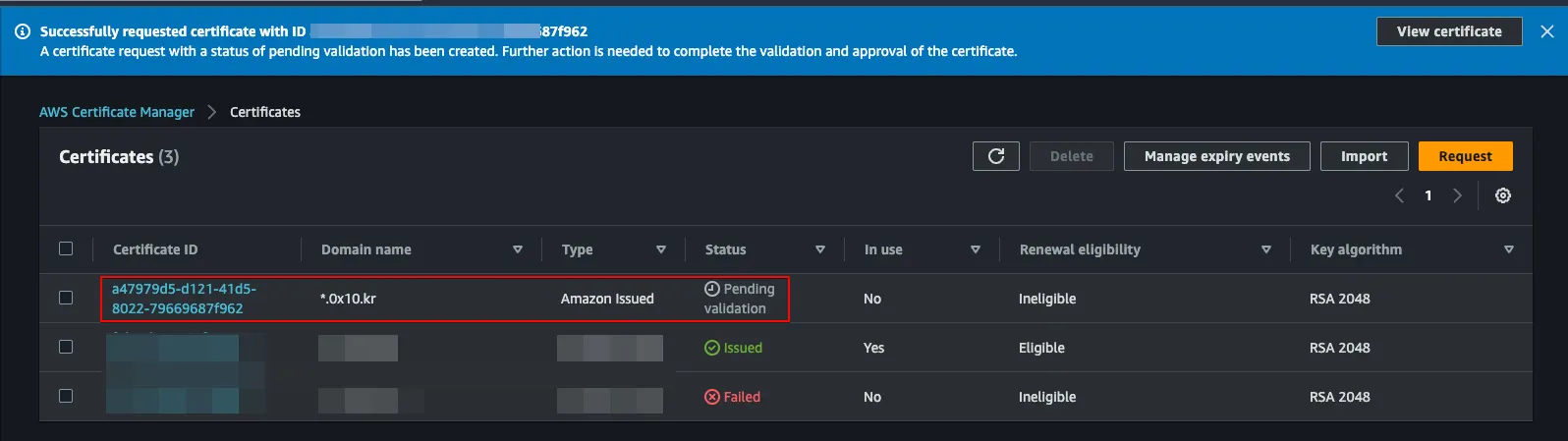Open AWS Certificate Manager breadcrumb
Image resolution: width=1568 pixels, height=441 pixels.
(117, 112)
